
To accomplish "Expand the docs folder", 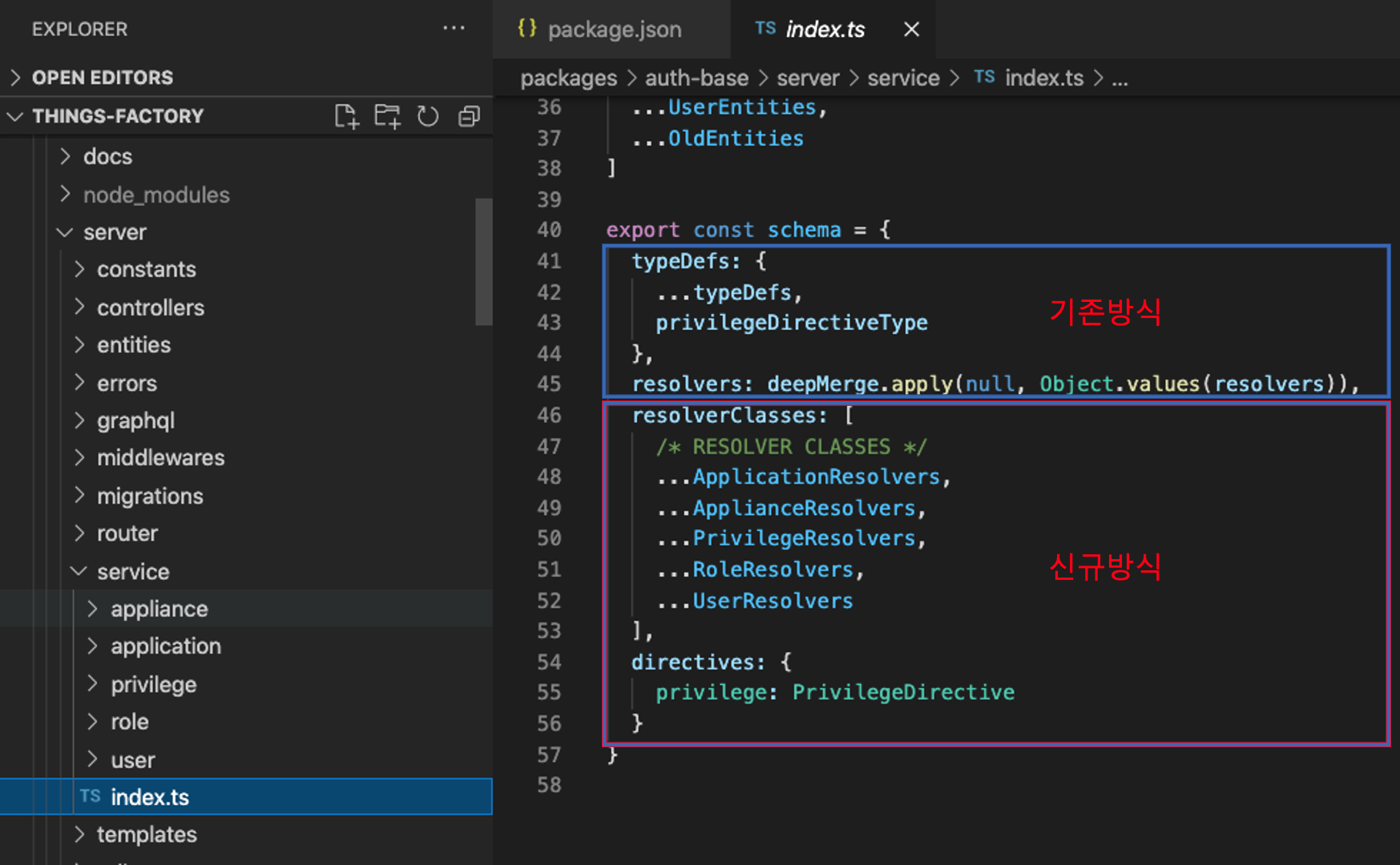I will (x=246, y=156).
